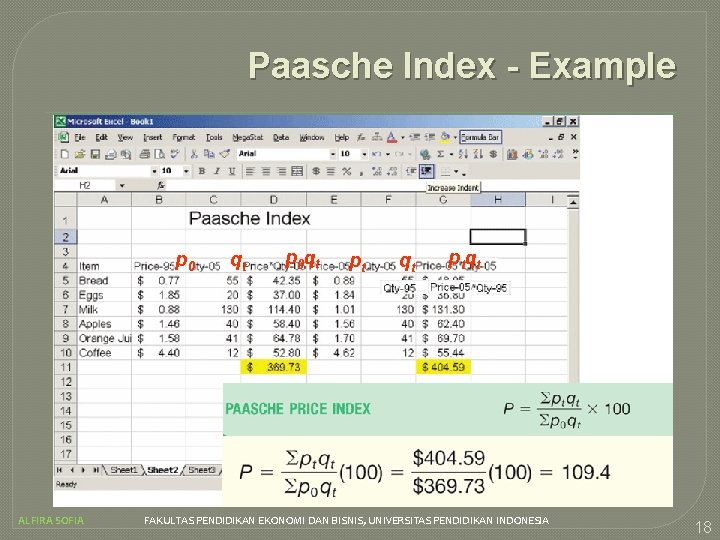Screen dimensions: 720x540
Task: Toggle the Formula Bar button
Action: coord(480,137)
